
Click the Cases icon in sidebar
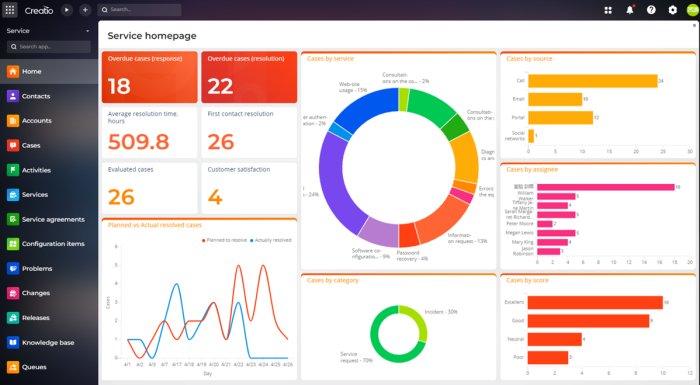click(x=13, y=145)
